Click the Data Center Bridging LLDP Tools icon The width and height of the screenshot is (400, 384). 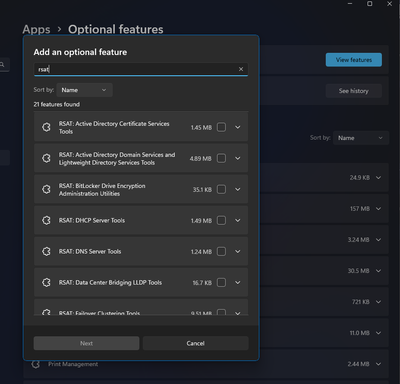(x=46, y=282)
